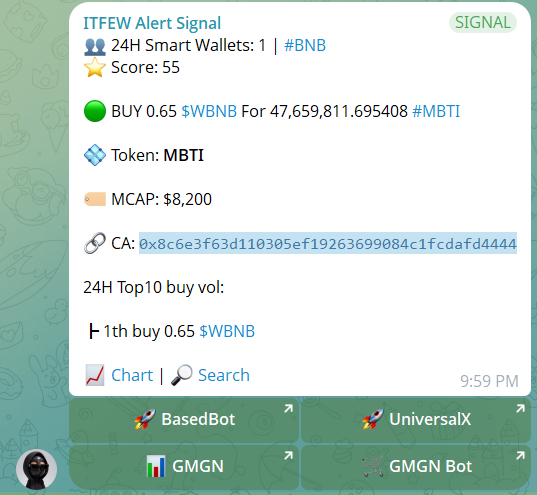Click the 'MCAP: $8,200' text
Image resolution: width=537 pixels, height=495 pixels.
tap(162, 199)
